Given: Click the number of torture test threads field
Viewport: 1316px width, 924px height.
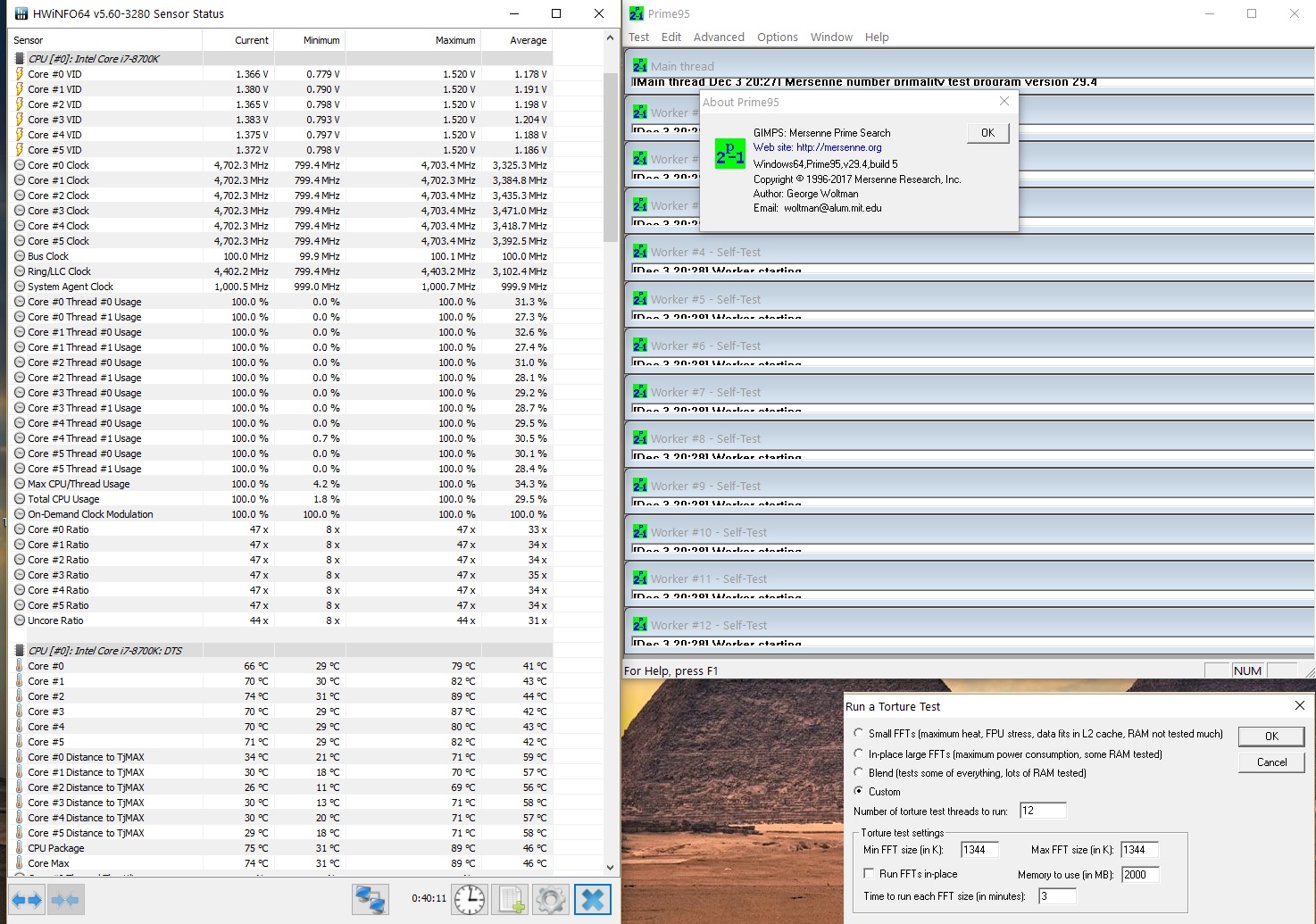Looking at the screenshot, I should (x=1043, y=811).
